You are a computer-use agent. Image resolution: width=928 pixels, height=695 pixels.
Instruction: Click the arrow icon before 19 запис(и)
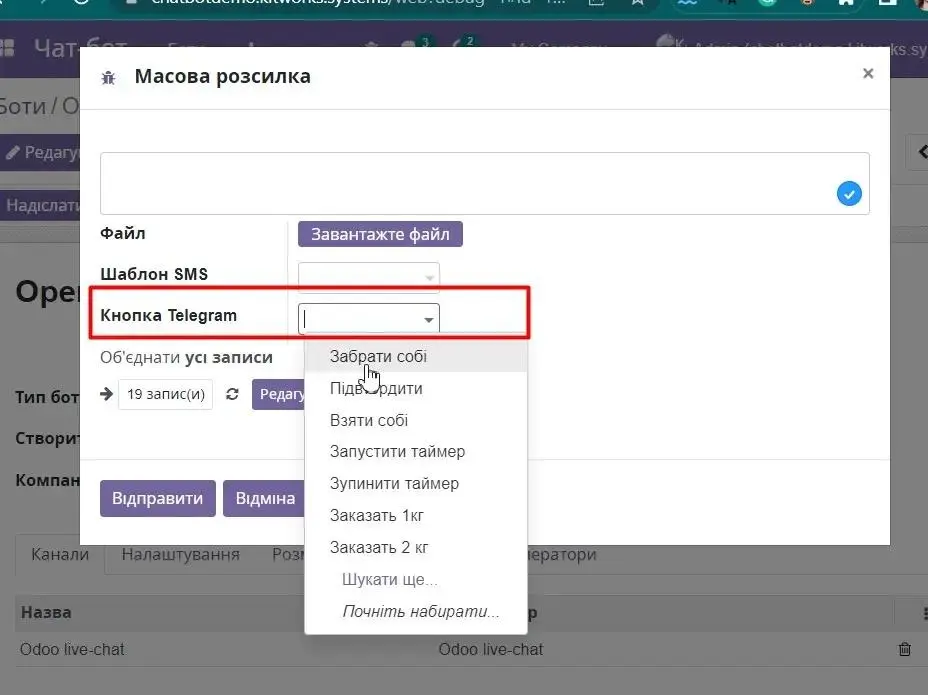[107, 394]
